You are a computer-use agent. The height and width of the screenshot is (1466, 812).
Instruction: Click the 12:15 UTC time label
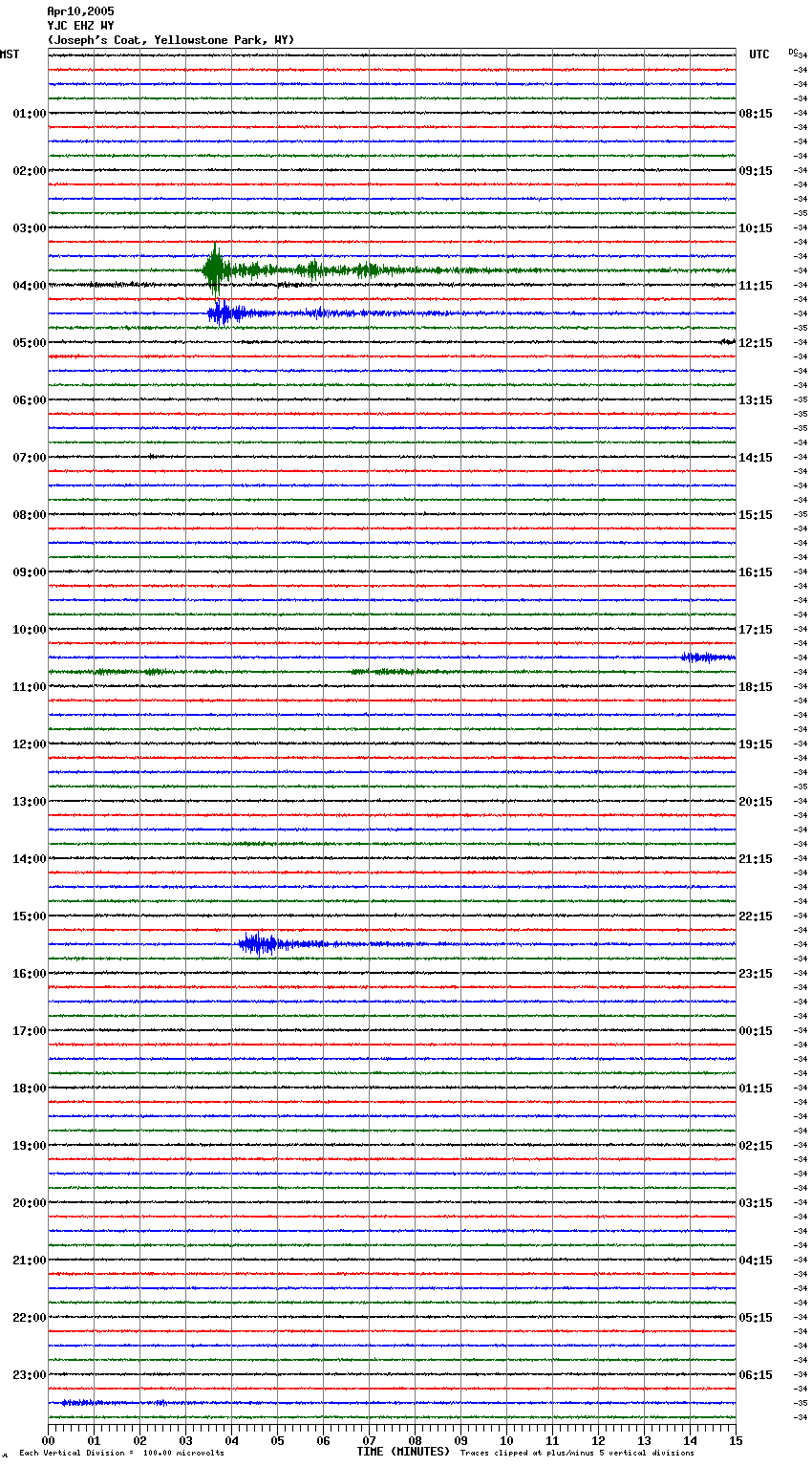click(x=756, y=343)
